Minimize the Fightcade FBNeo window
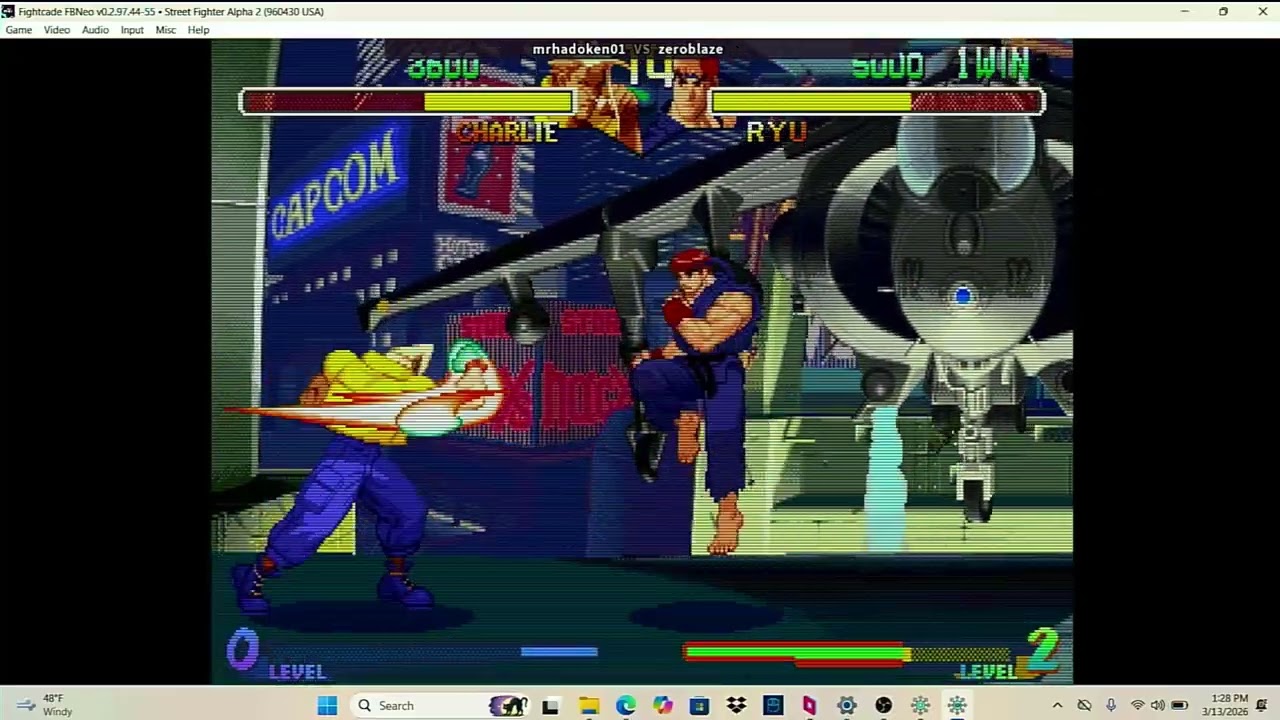This screenshot has height=720, width=1280. pyautogui.click(x=1184, y=11)
